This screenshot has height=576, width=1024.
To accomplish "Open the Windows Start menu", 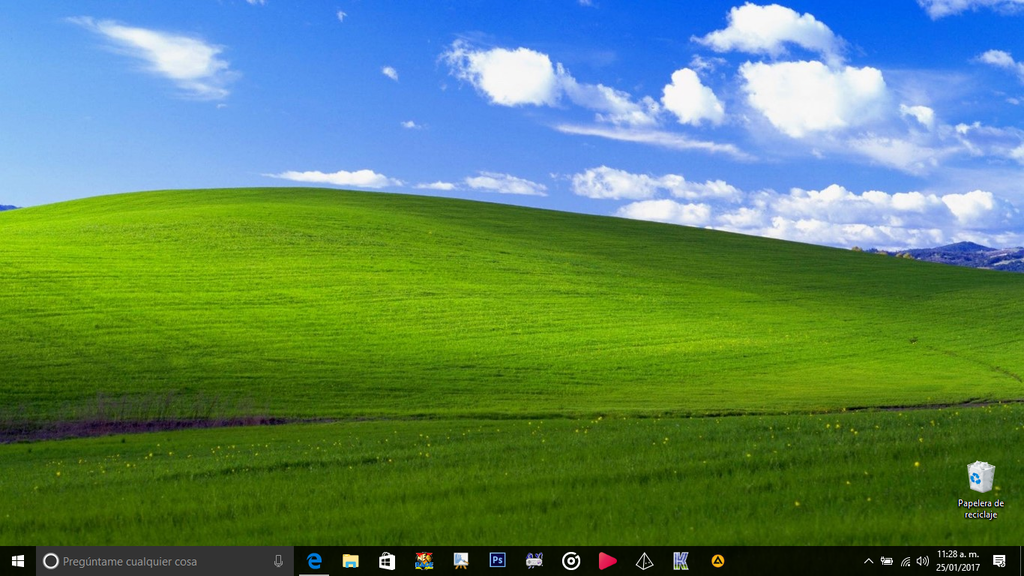I will click(18, 561).
